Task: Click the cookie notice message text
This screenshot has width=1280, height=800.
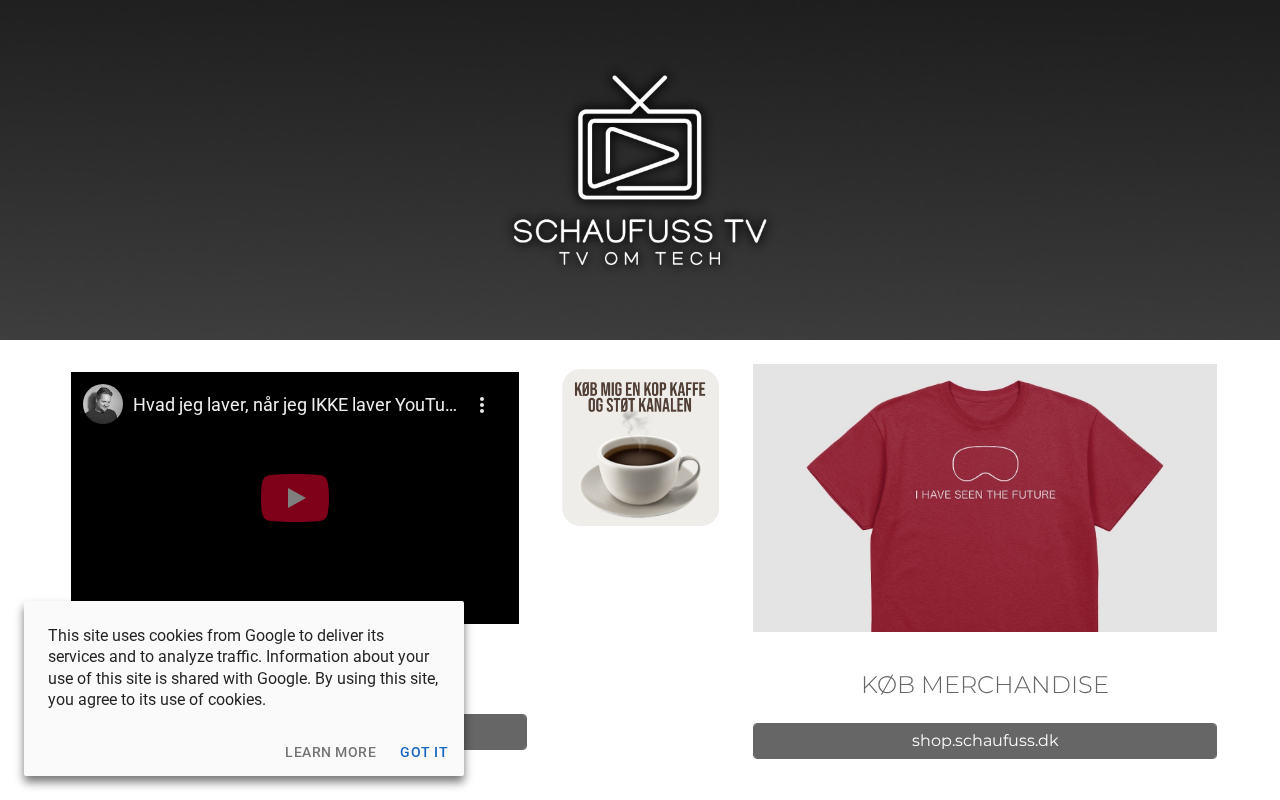Action: pos(243,667)
